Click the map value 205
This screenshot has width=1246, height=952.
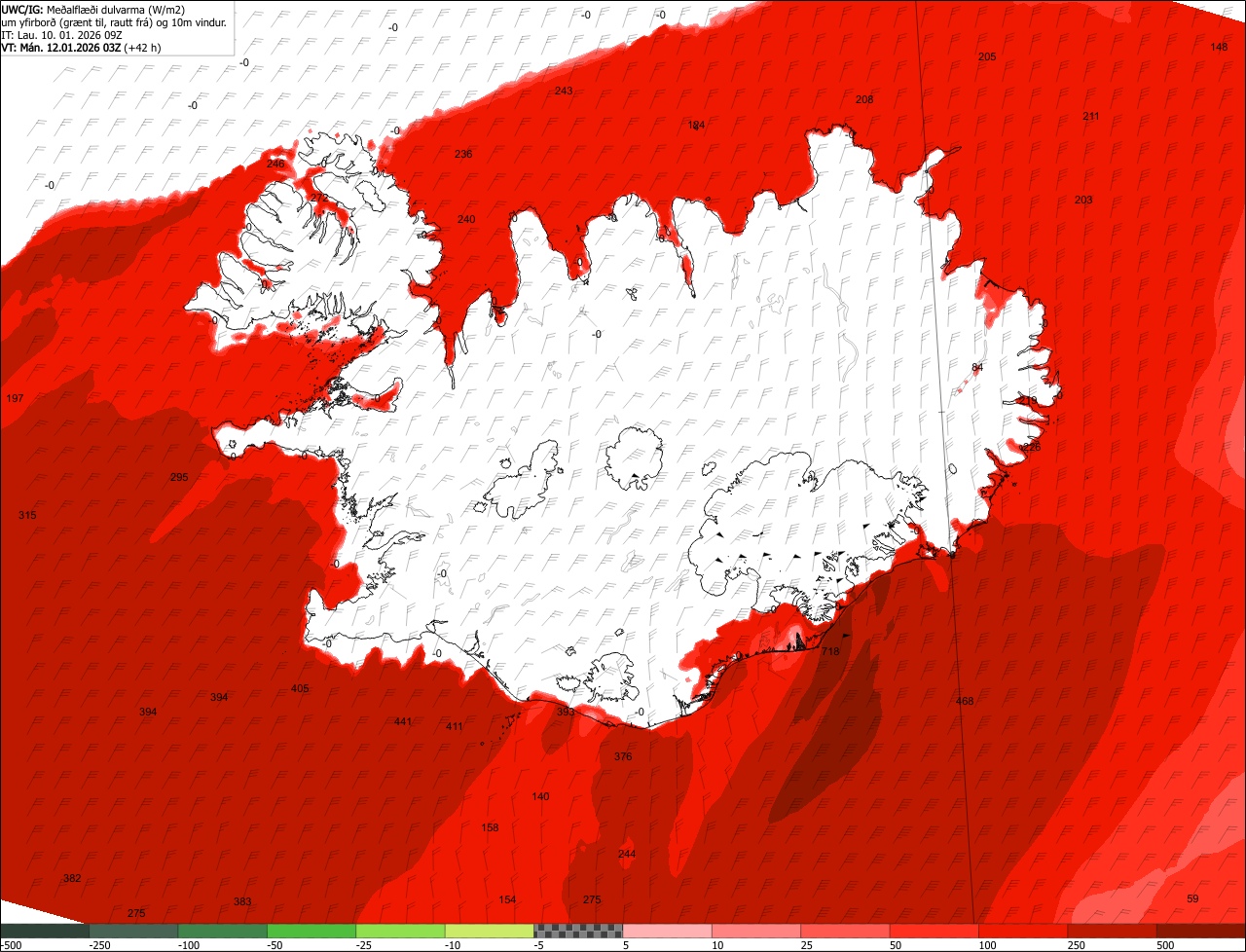[x=987, y=56]
